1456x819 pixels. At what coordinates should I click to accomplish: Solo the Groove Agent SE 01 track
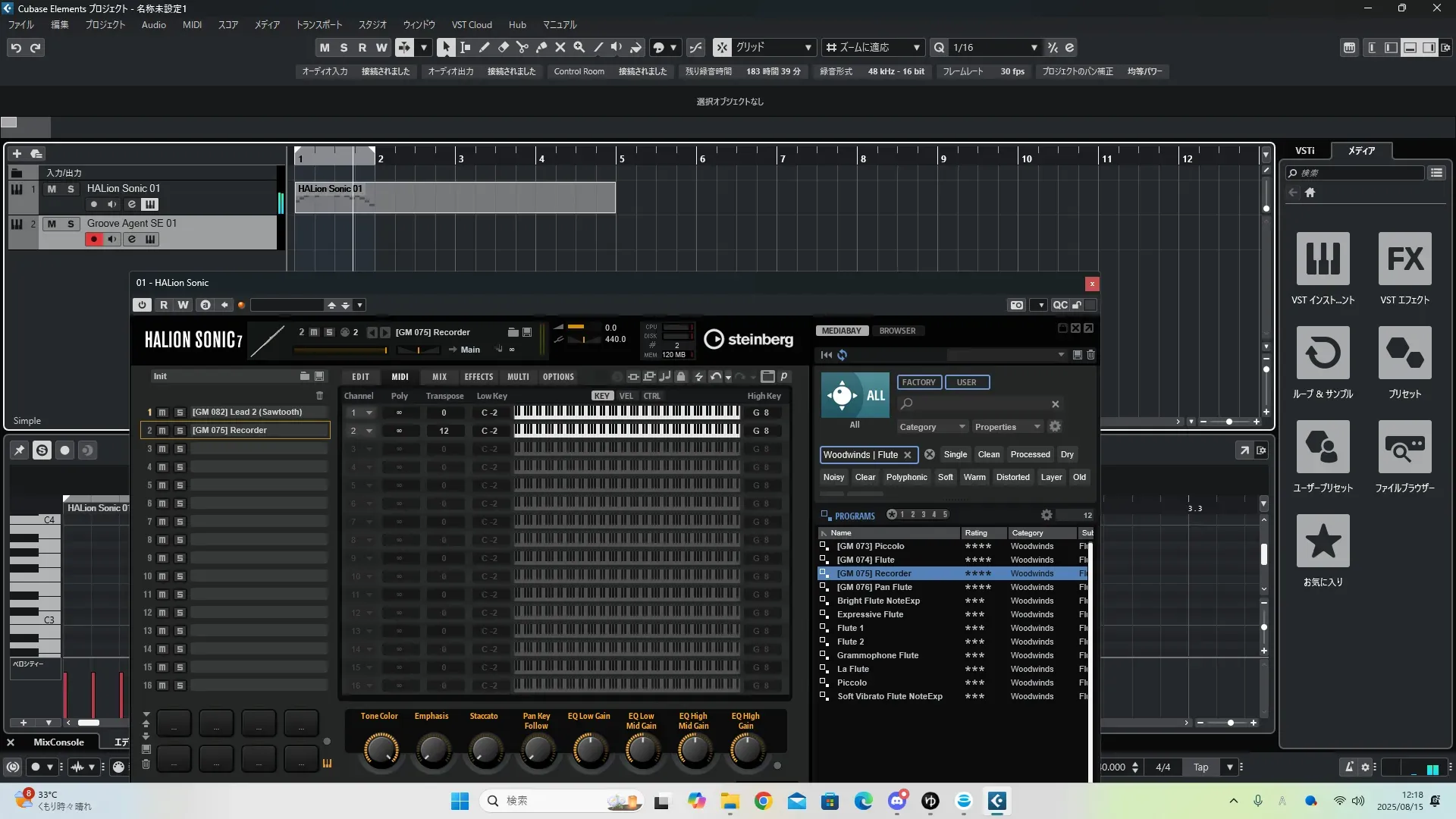[71, 224]
